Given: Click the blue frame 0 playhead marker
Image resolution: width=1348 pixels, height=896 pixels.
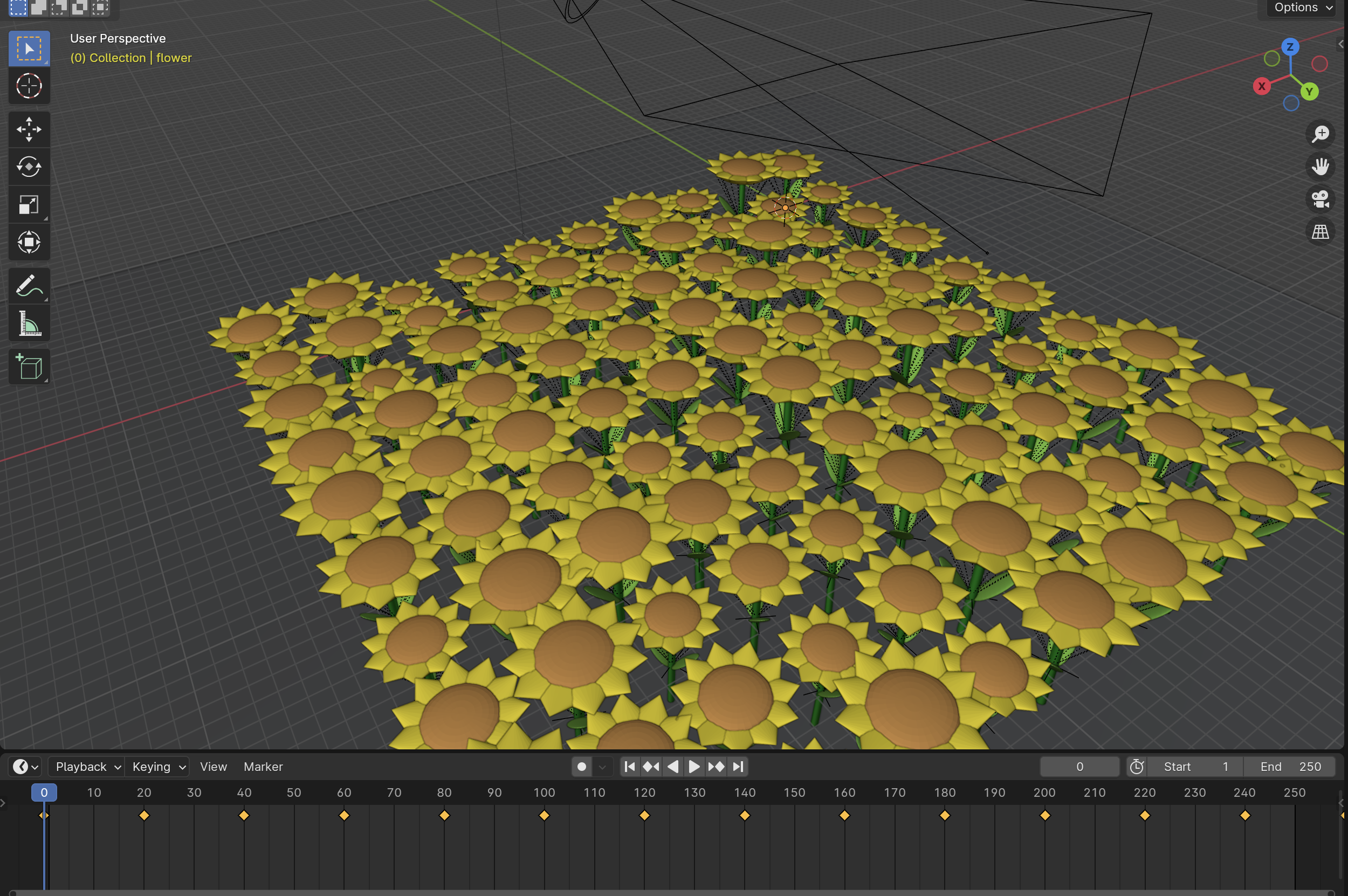Looking at the screenshot, I should coord(44,792).
